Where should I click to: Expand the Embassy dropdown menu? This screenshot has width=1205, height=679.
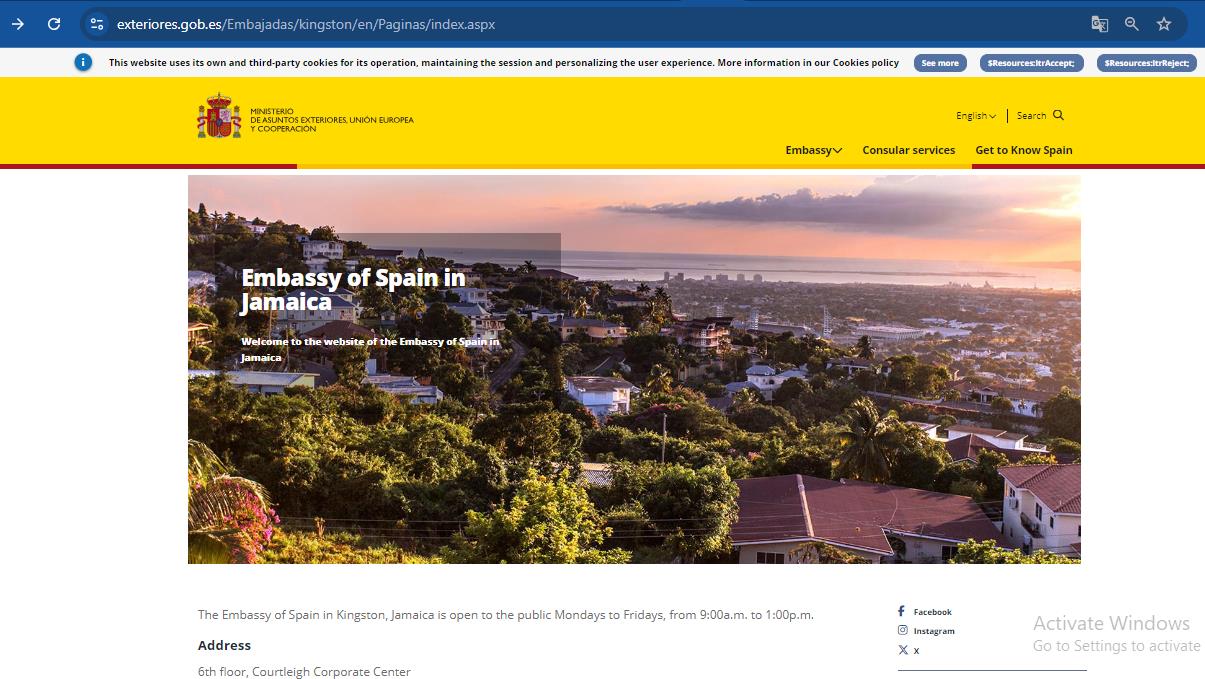[x=813, y=150]
